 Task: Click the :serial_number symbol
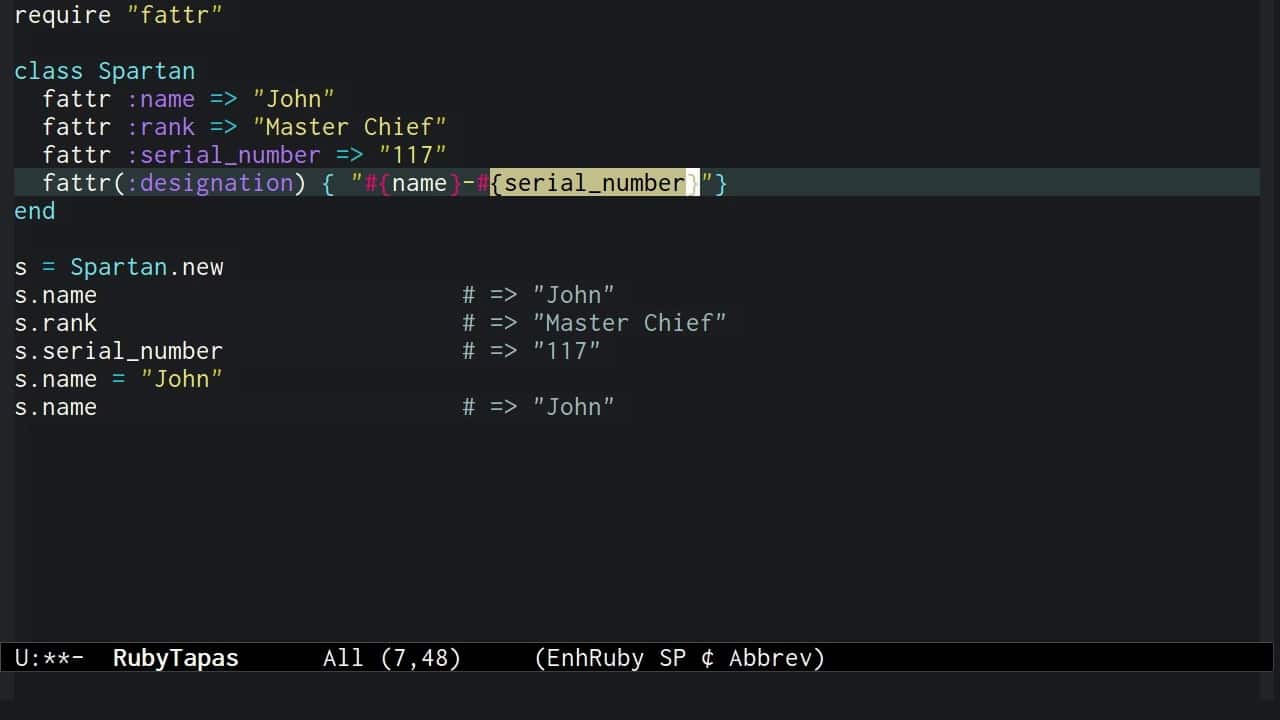223,155
